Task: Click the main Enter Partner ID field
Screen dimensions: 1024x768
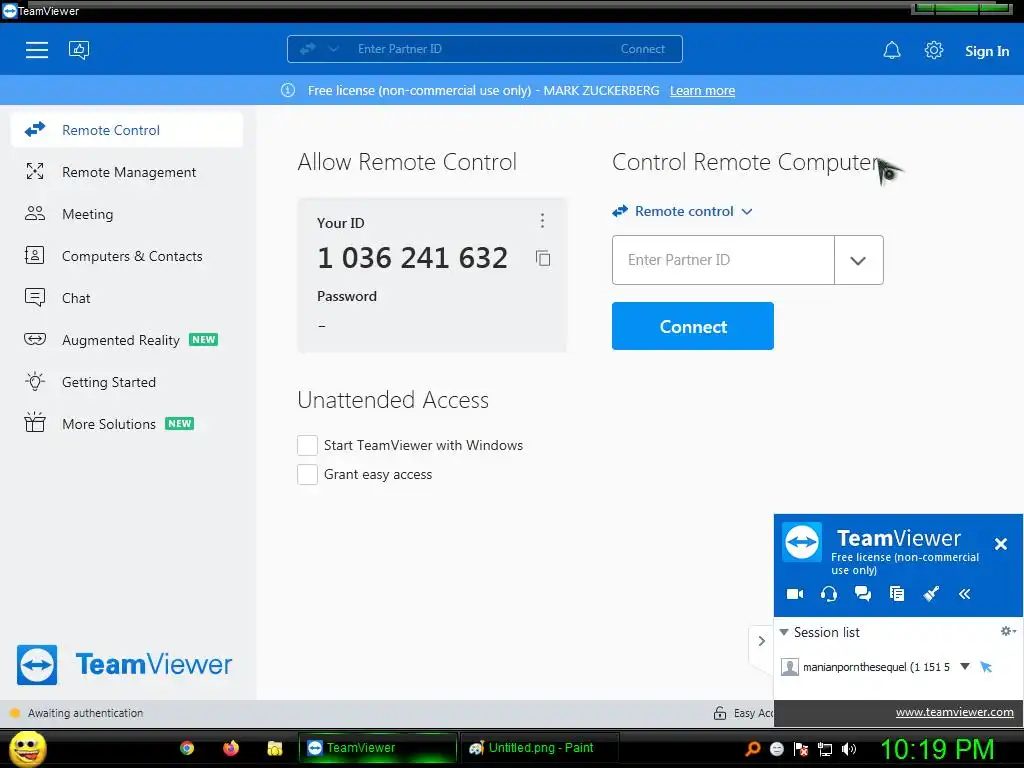Action: coord(723,260)
